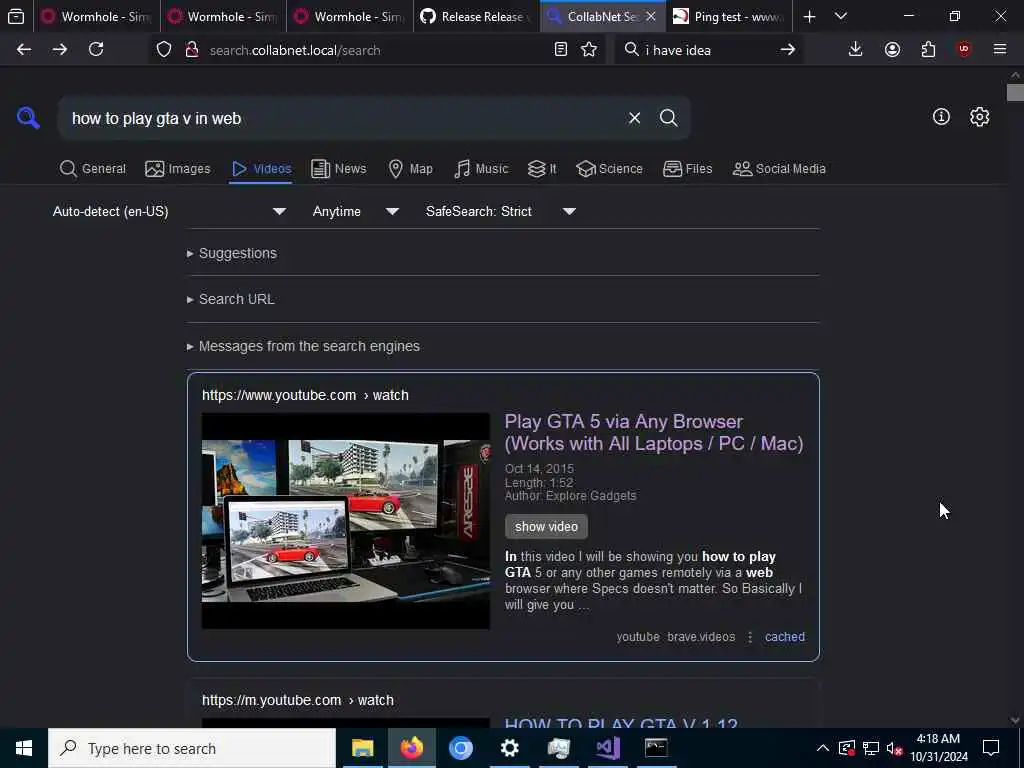Open the Windows notification center
The width and height of the screenshot is (1024, 768).
tap(991, 748)
